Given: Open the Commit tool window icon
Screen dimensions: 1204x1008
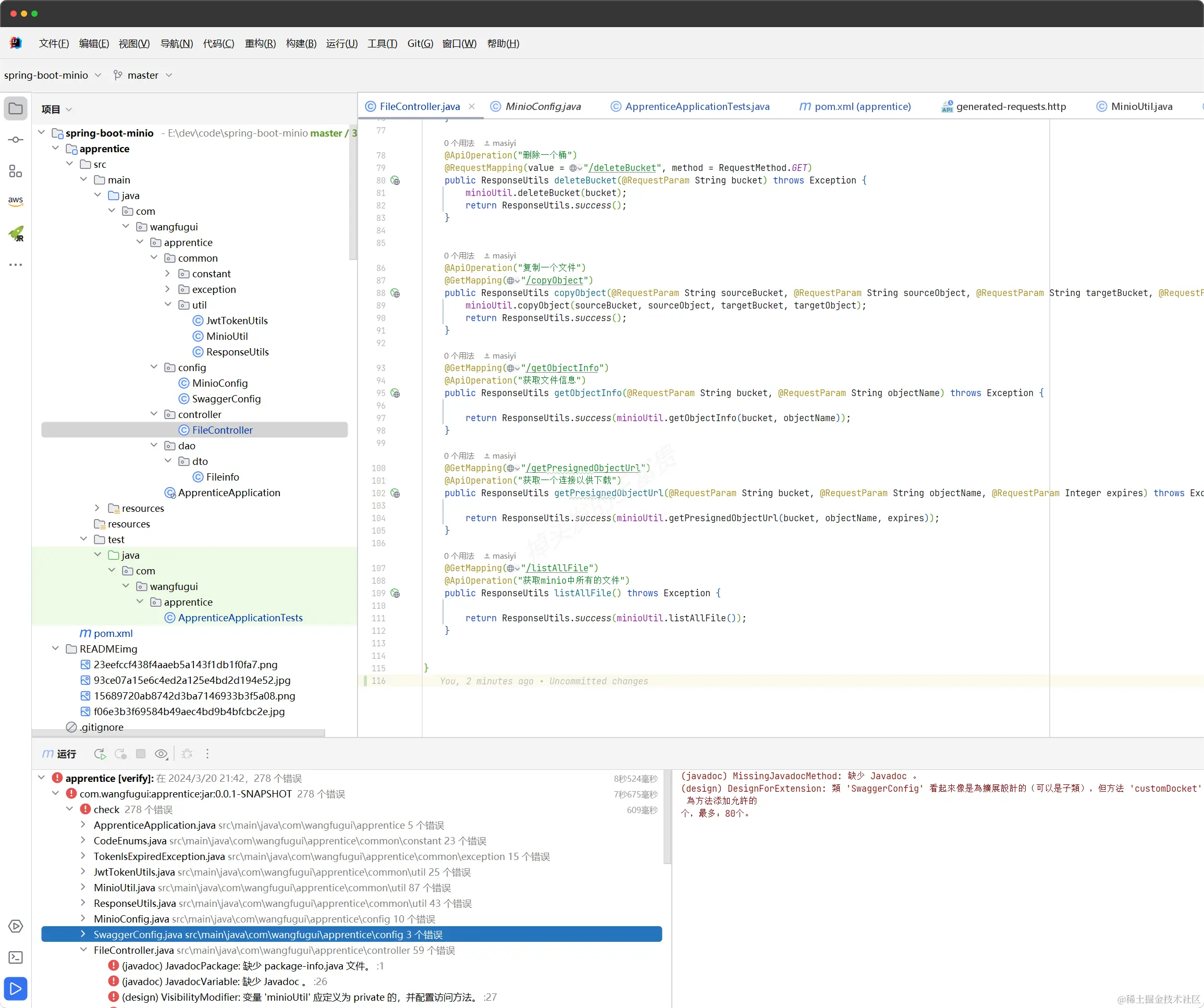Looking at the screenshot, I should (x=16, y=140).
